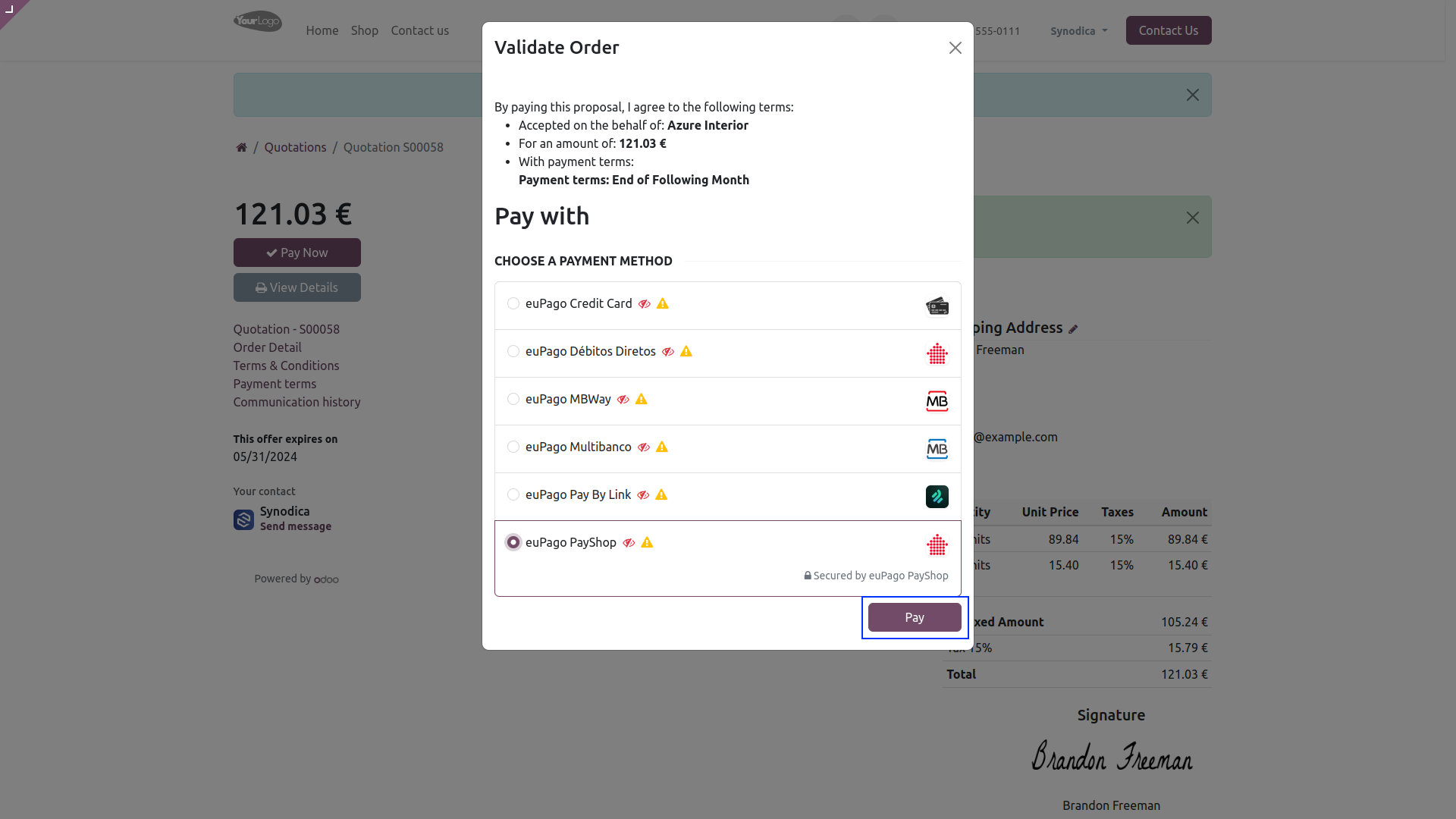Viewport: 1456px width, 819px height.
Task: Click the Send message link under Synodica
Action: tap(296, 526)
